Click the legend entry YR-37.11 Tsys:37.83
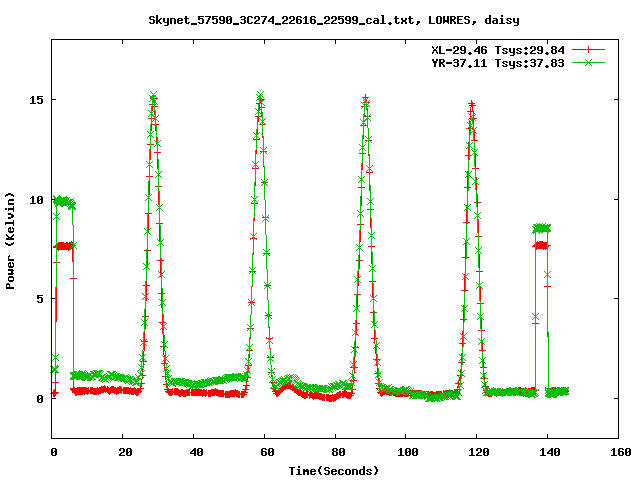 coord(498,63)
